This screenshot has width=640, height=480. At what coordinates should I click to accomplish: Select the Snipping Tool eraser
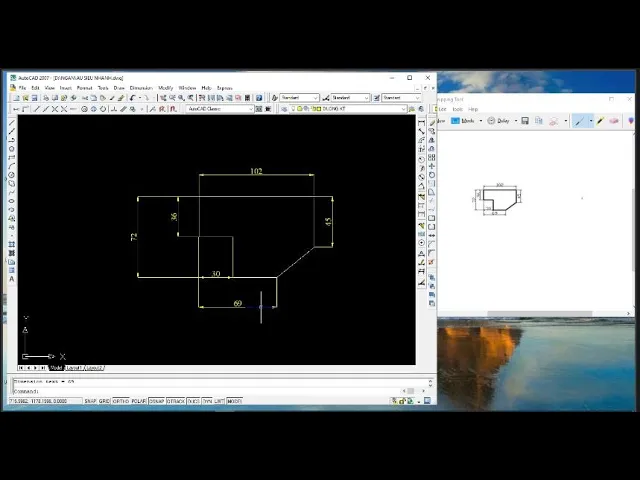[x=615, y=121]
